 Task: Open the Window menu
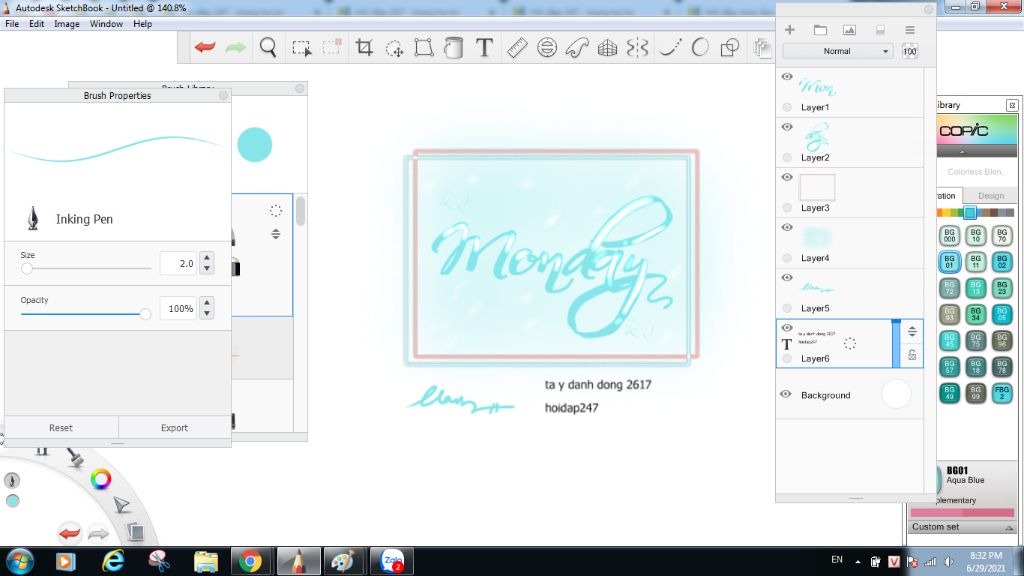106,24
